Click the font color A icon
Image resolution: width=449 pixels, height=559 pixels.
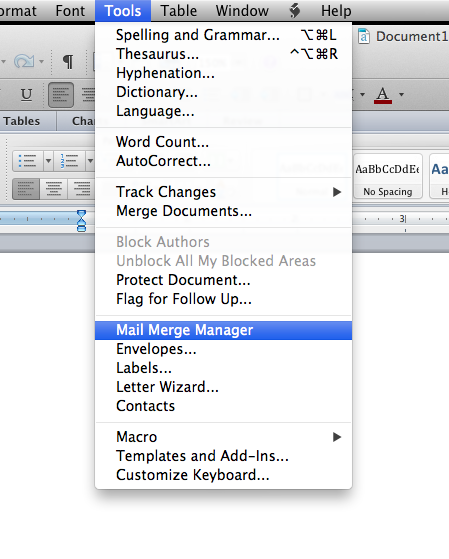(383, 95)
